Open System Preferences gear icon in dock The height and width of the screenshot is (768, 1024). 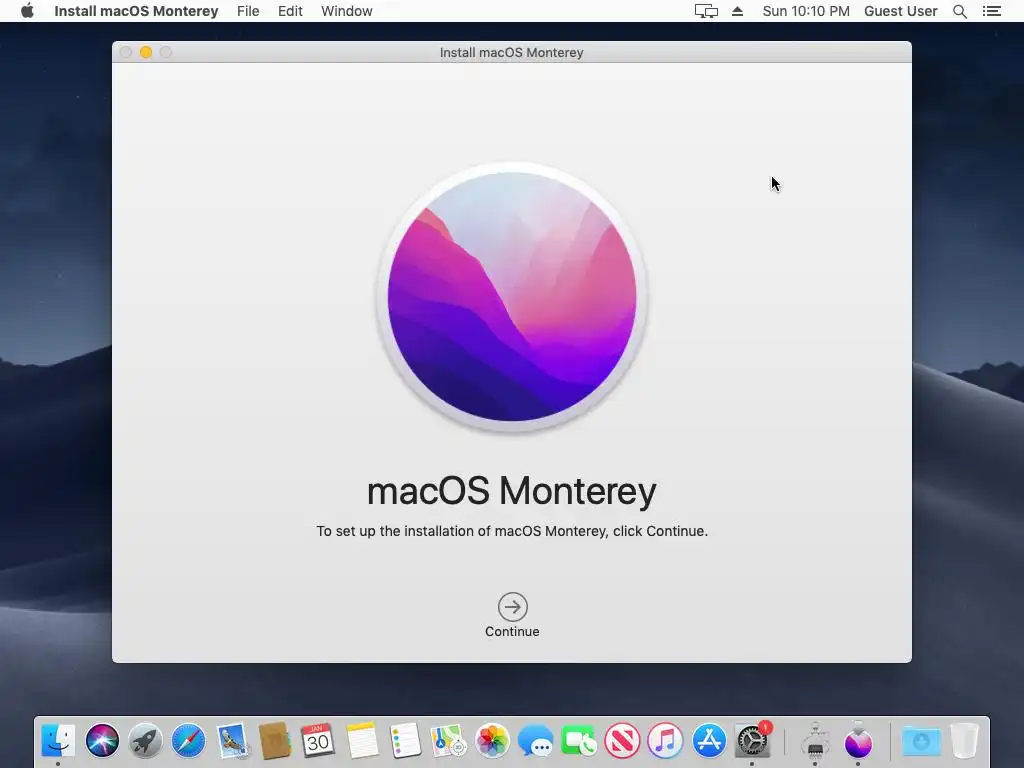pyautogui.click(x=752, y=741)
